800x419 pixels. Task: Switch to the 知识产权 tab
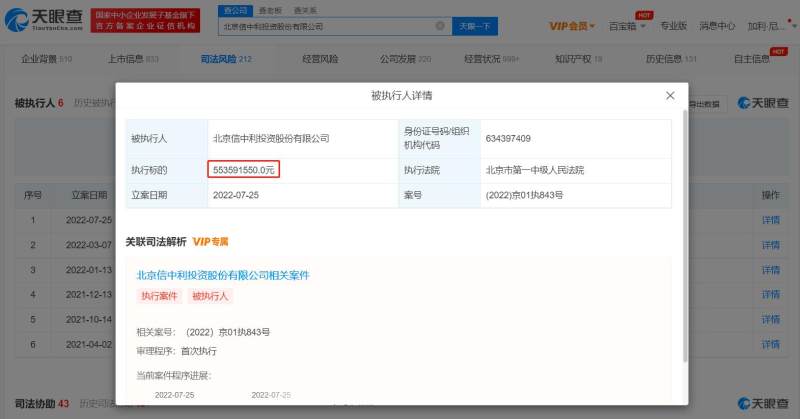pos(579,59)
